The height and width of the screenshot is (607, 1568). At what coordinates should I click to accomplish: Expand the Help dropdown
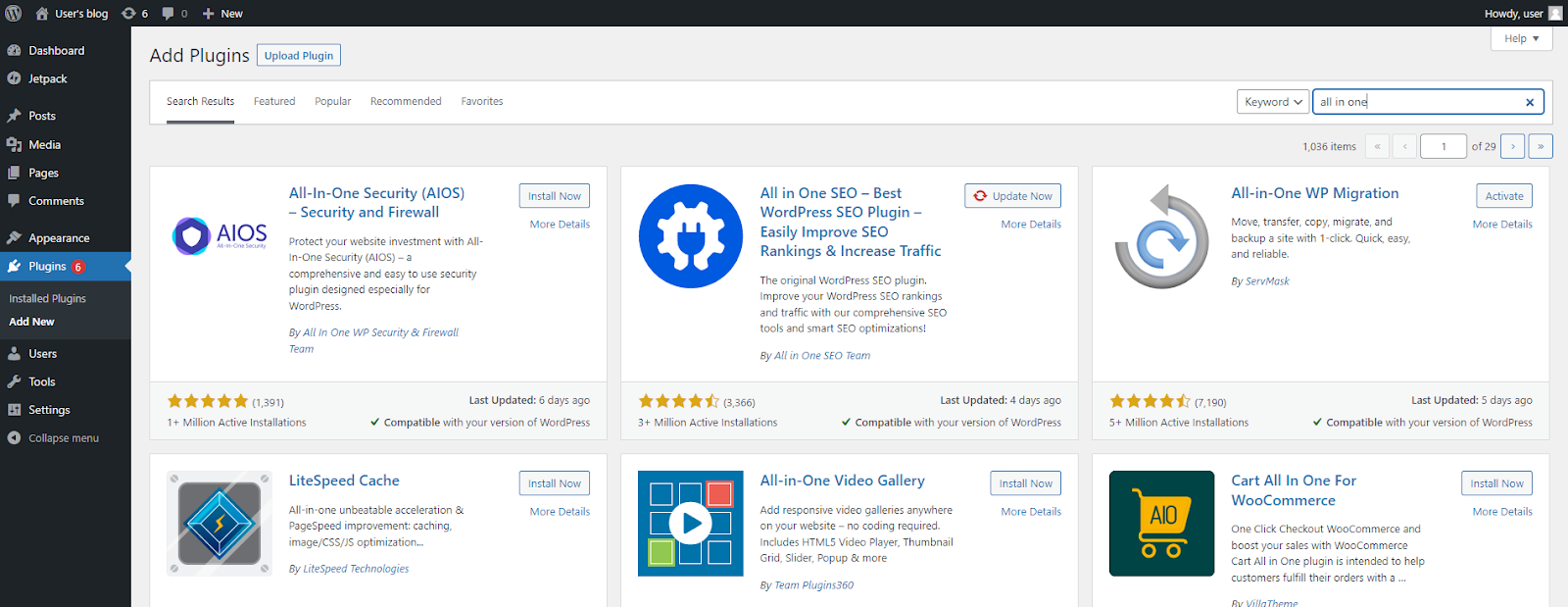coord(1522,38)
